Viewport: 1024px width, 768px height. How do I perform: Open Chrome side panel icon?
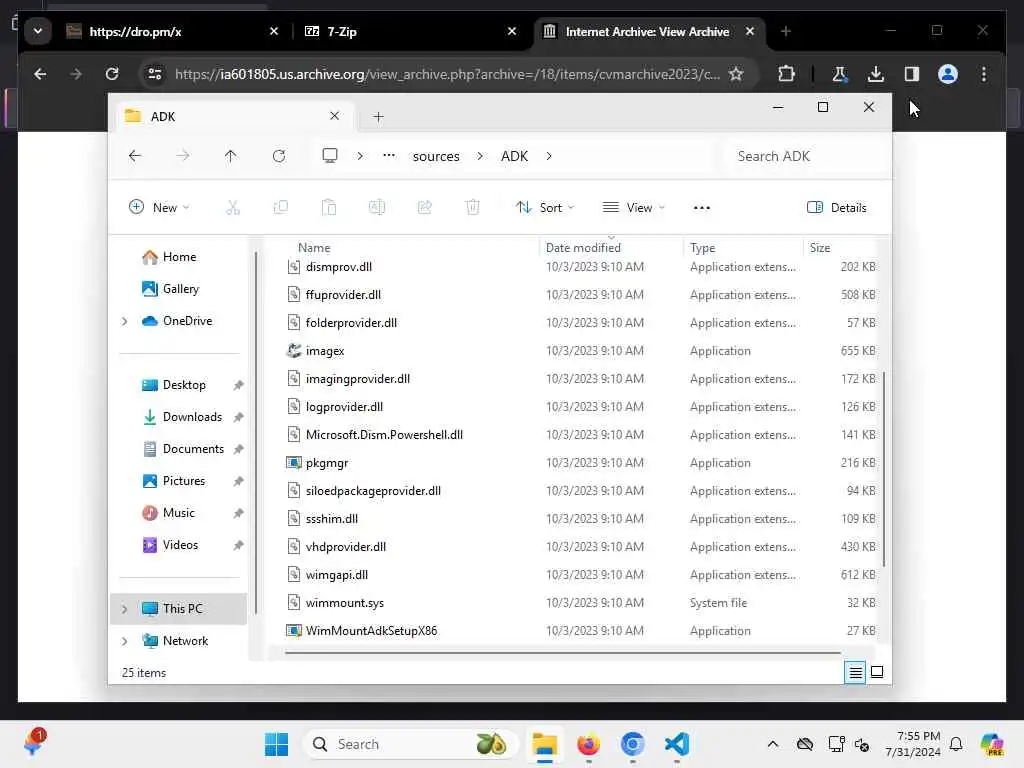[x=912, y=74]
